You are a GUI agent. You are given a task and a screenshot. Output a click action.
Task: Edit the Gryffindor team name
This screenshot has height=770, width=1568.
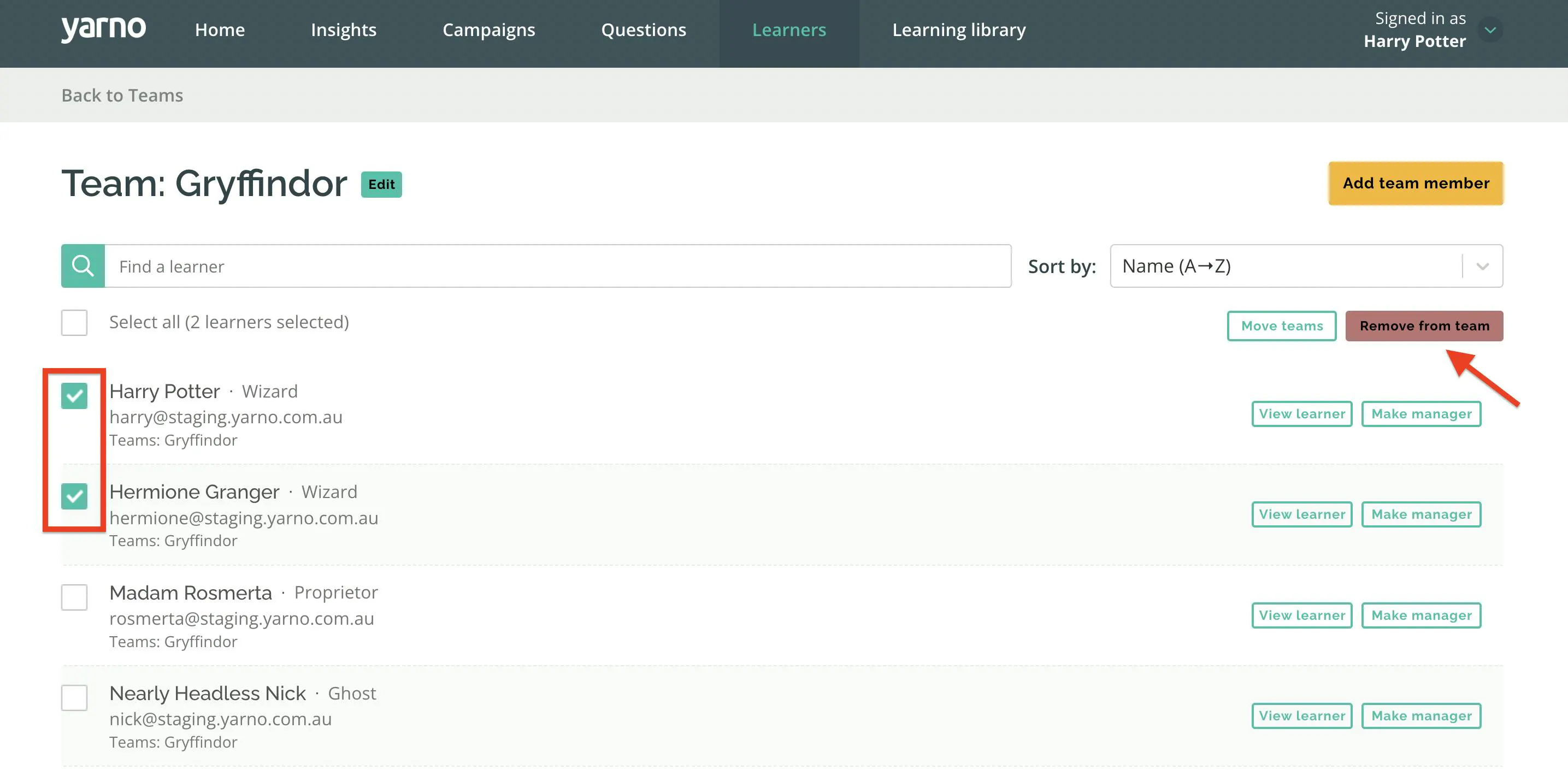(x=382, y=184)
